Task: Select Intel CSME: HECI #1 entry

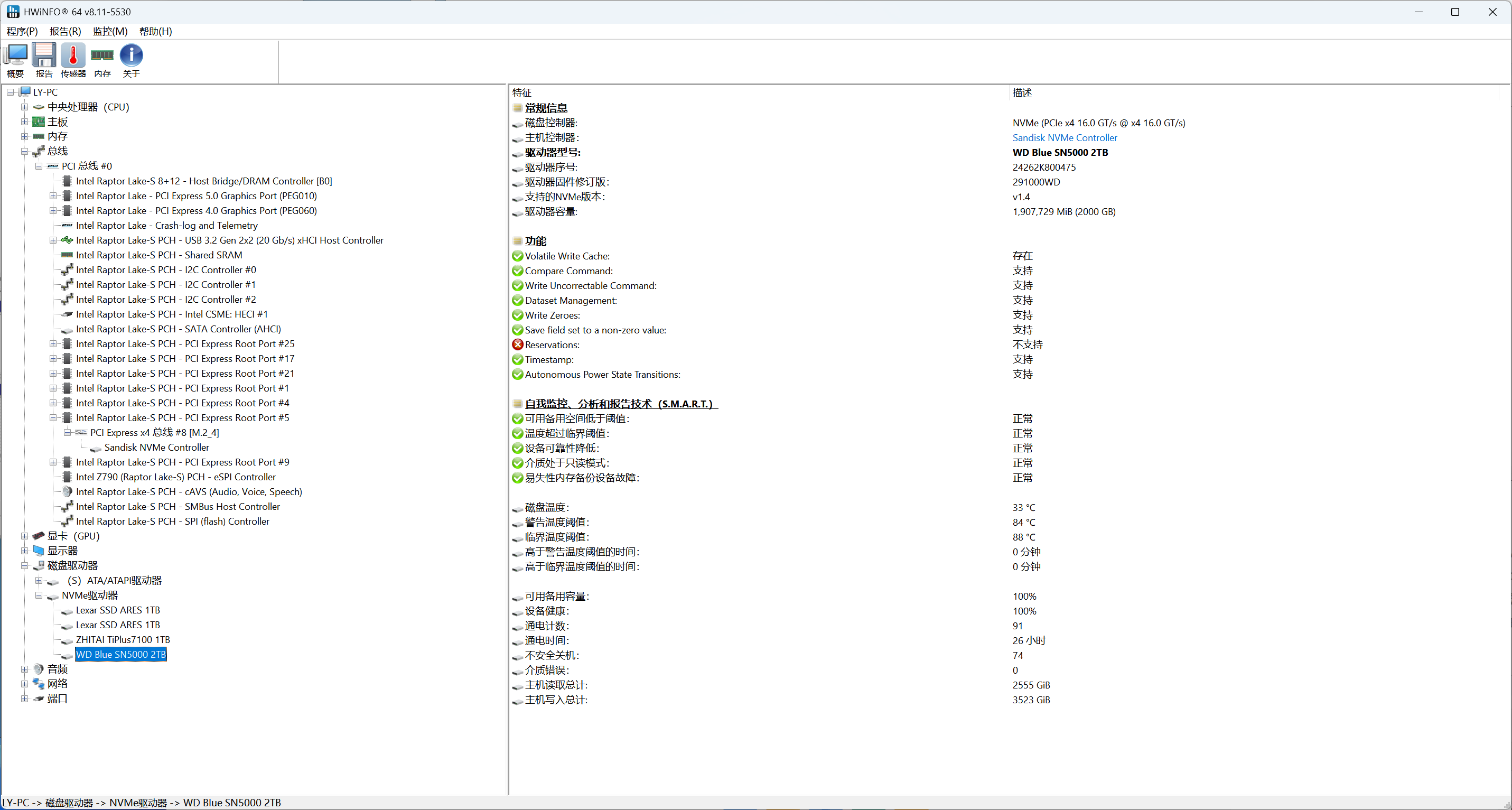Action: pyautogui.click(x=172, y=314)
